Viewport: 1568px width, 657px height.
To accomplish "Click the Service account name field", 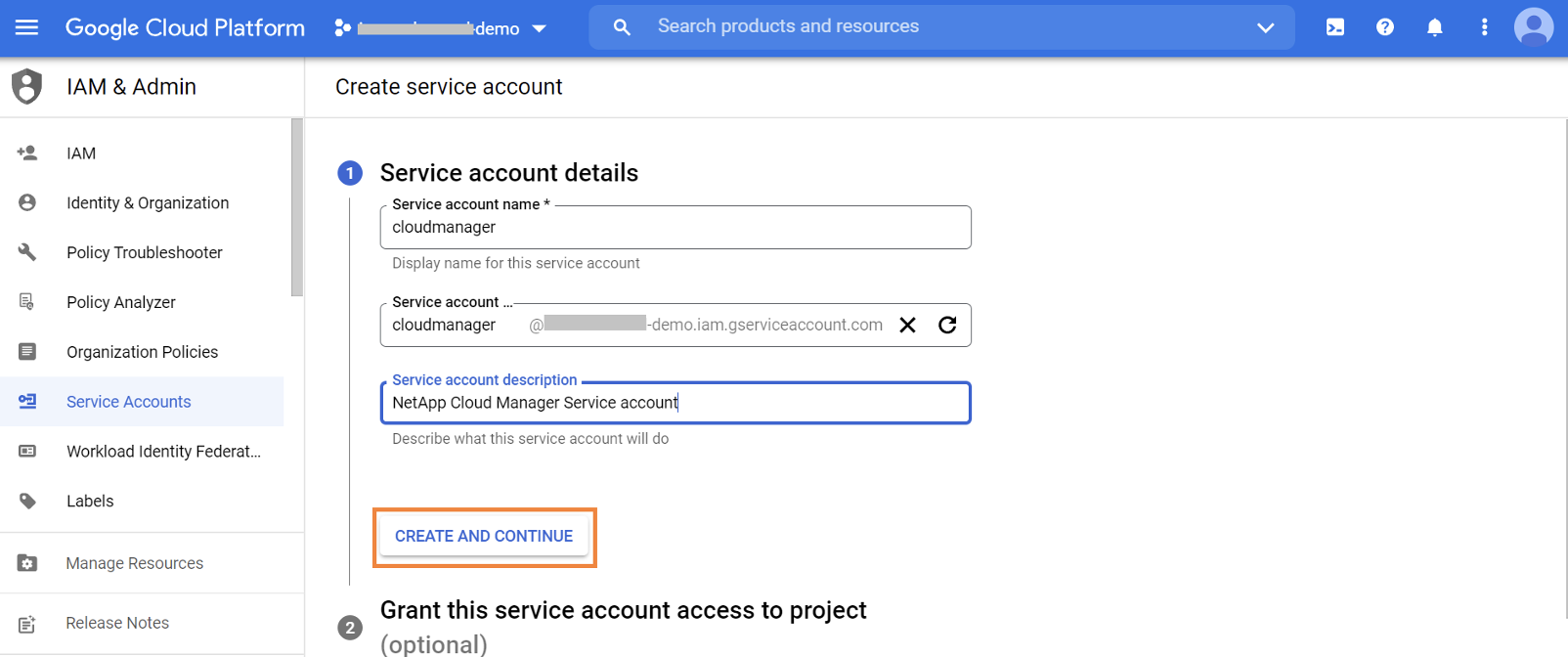I will [675, 228].
